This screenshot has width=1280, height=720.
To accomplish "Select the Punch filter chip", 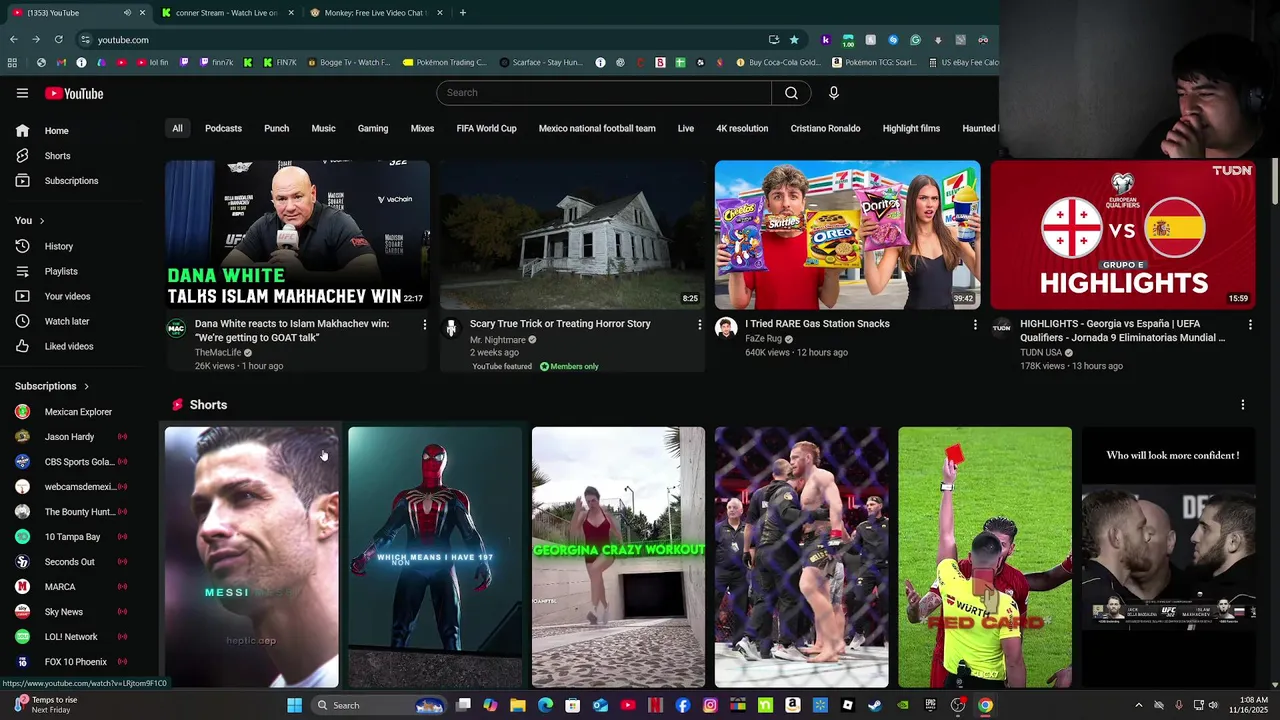I will [276, 129].
